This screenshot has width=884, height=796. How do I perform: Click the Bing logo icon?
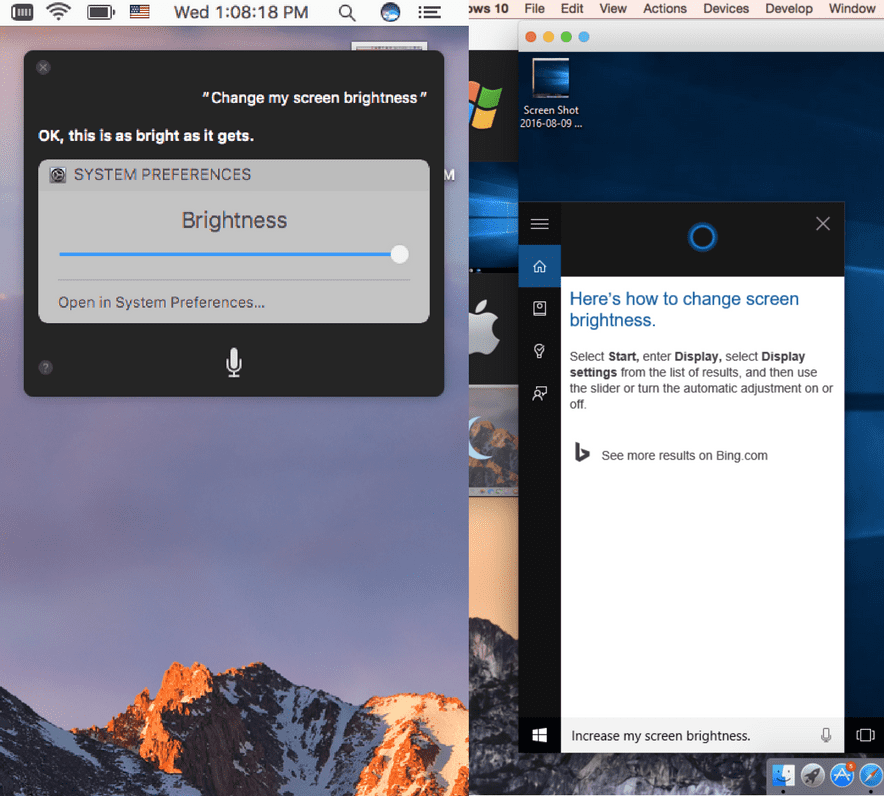tap(581, 453)
